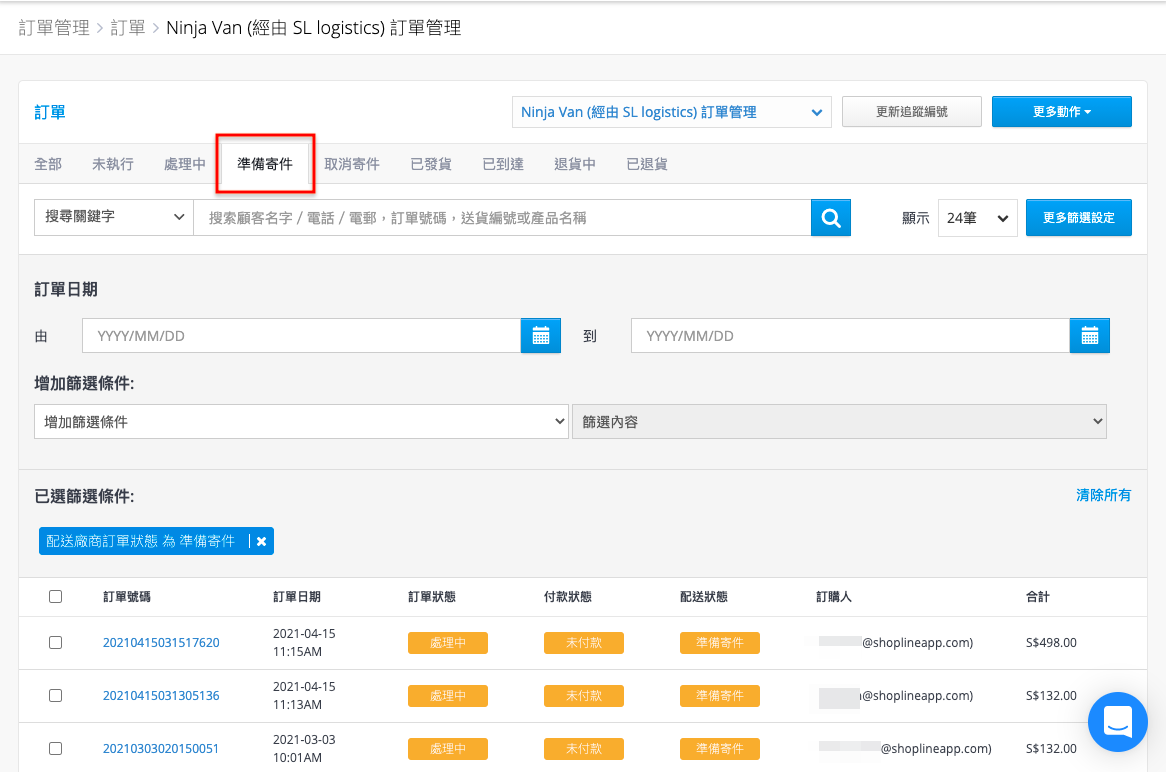Tick the select-all orders checkbox in the header
The height and width of the screenshot is (772, 1166).
tap(56, 596)
